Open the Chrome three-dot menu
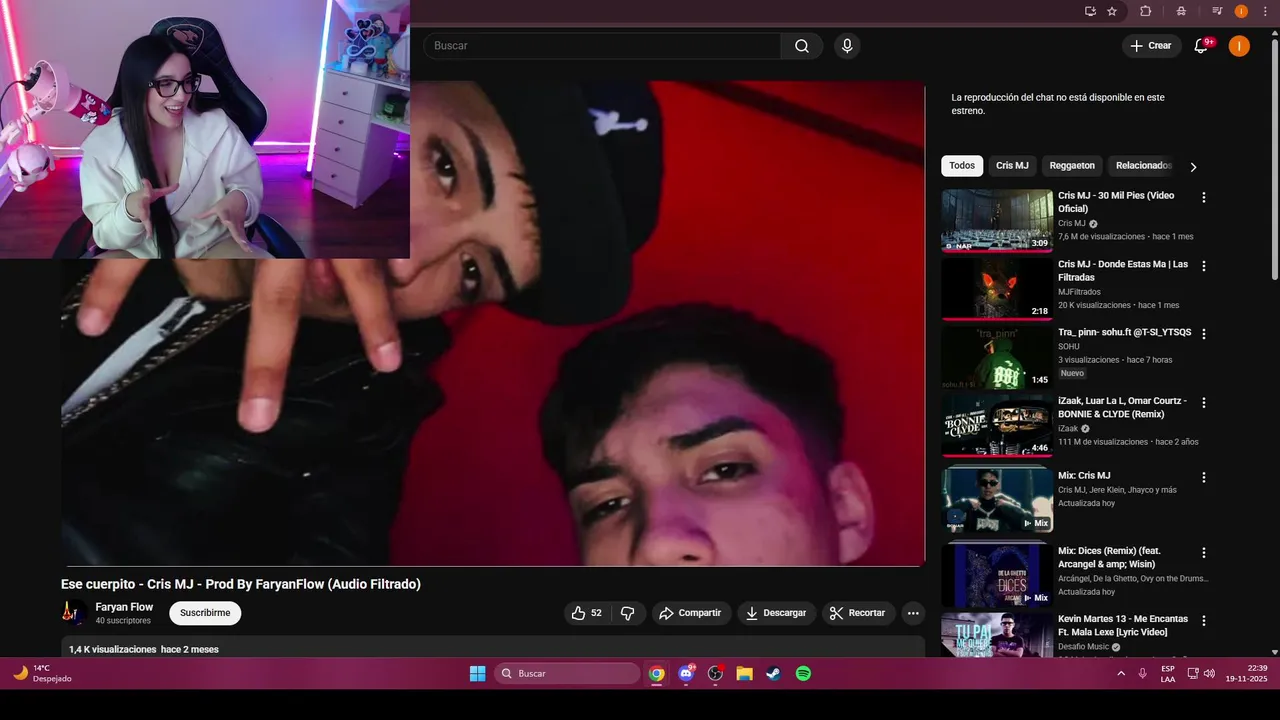 tap(1265, 11)
